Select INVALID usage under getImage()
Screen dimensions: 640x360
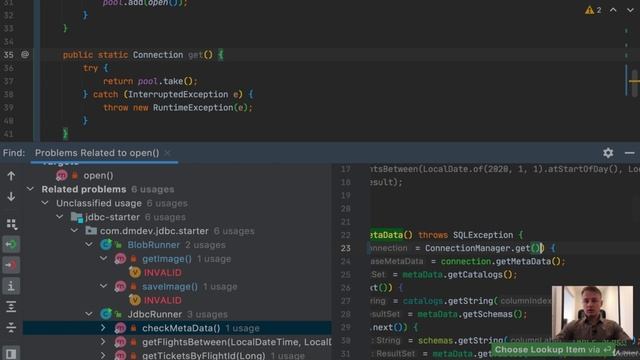[x=162, y=273]
